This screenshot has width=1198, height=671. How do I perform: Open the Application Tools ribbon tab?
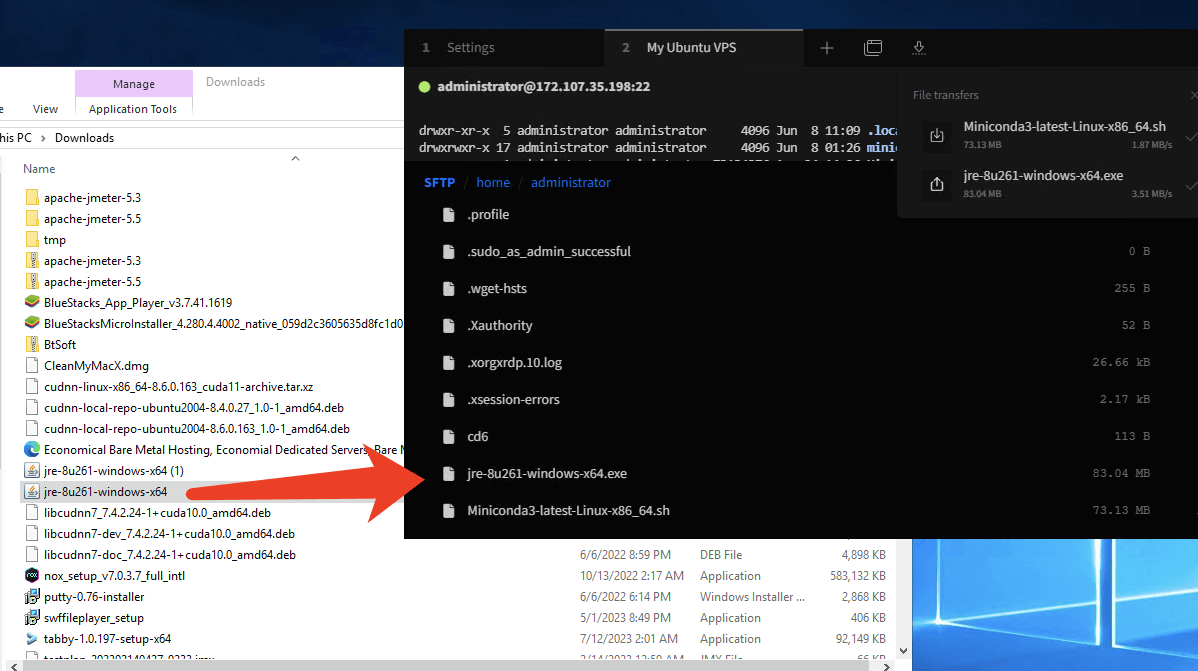[x=133, y=109]
